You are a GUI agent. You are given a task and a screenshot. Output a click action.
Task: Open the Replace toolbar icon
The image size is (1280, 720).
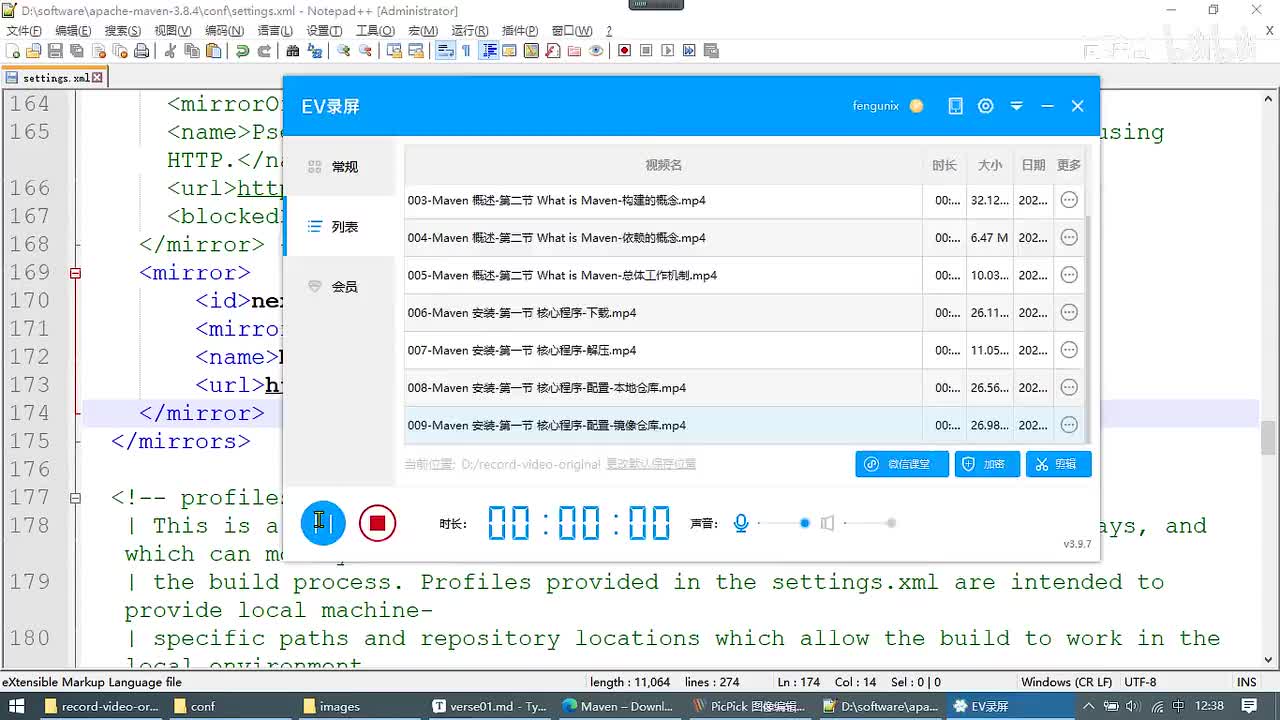tap(315, 51)
